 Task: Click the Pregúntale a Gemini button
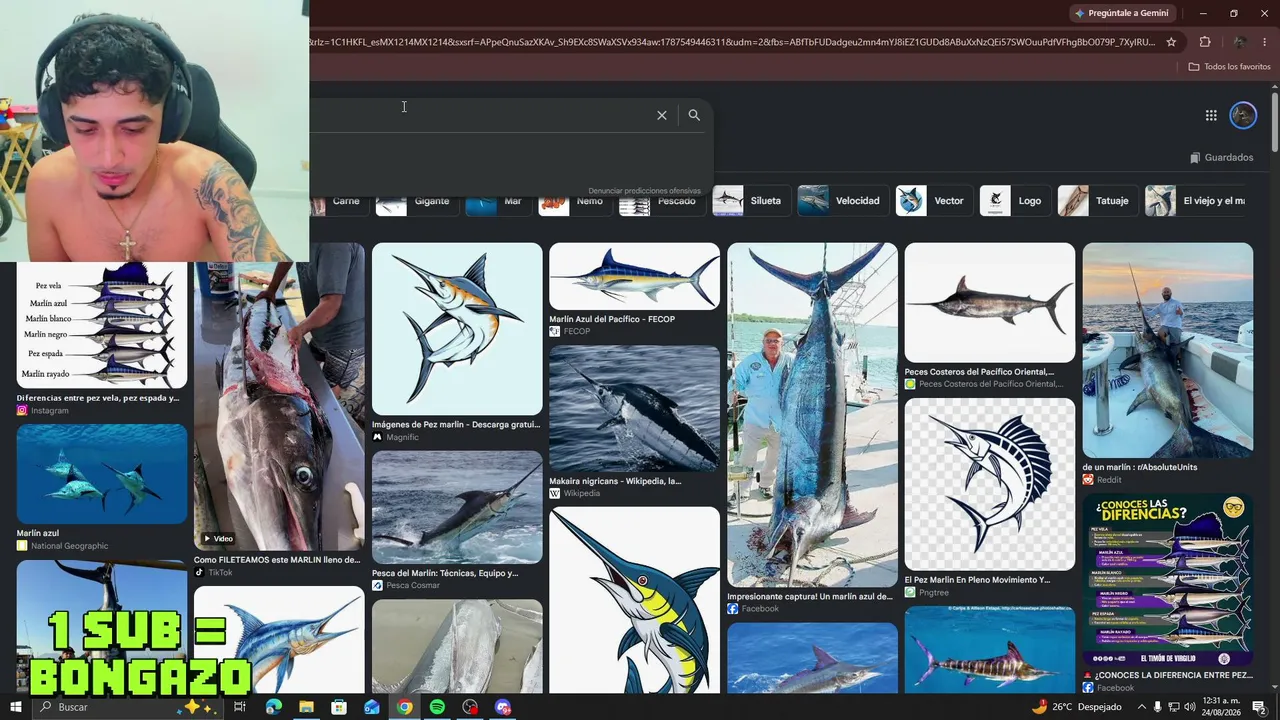tap(1121, 13)
